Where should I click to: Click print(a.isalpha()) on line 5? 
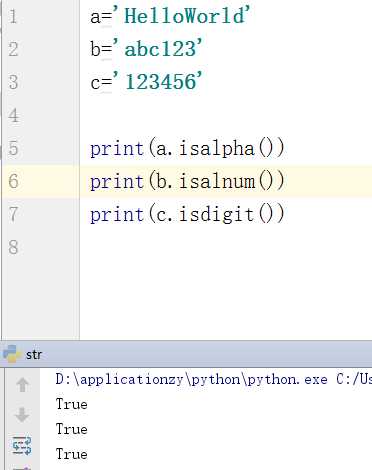187,148
